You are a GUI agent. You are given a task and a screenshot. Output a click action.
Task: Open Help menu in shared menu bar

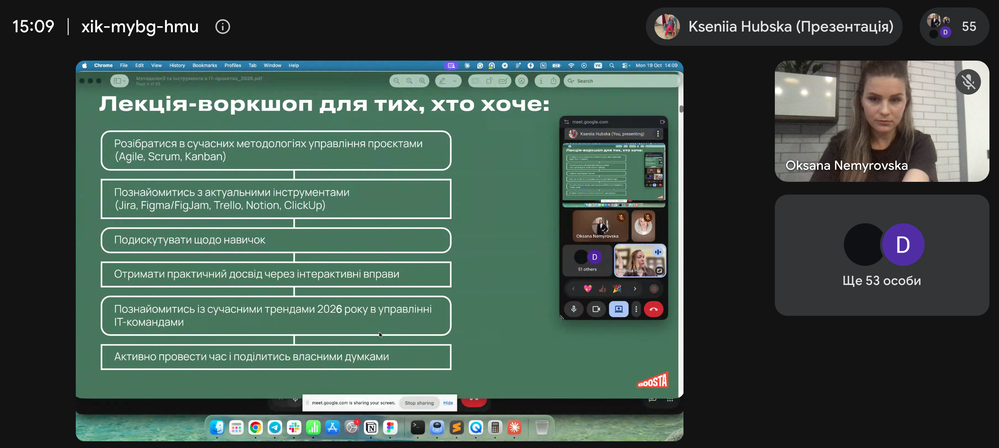294,65
